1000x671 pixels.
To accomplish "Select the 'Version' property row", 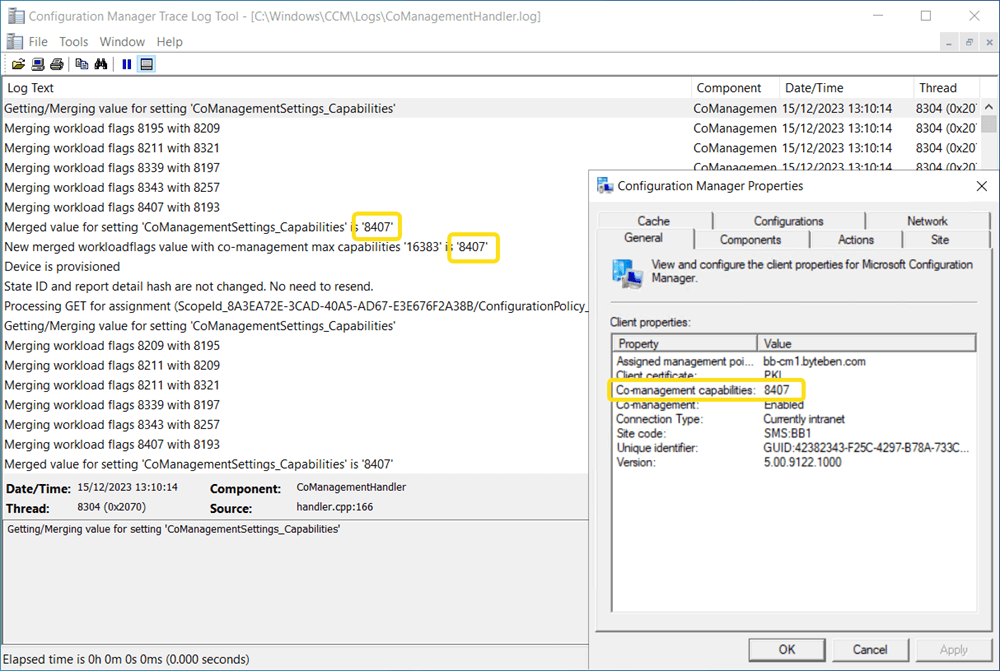I will [x=793, y=462].
